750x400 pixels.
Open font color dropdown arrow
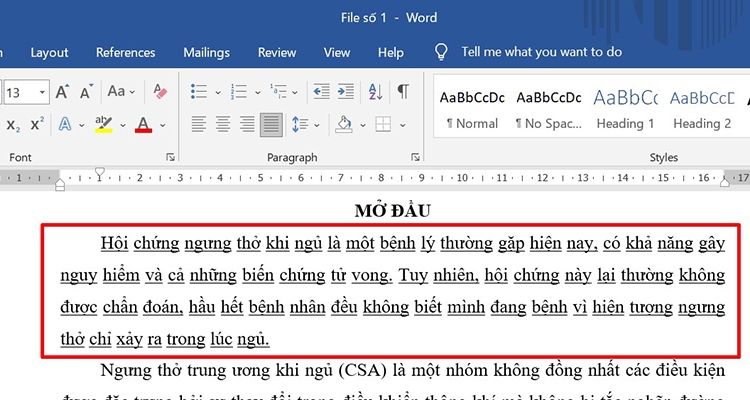(x=163, y=125)
